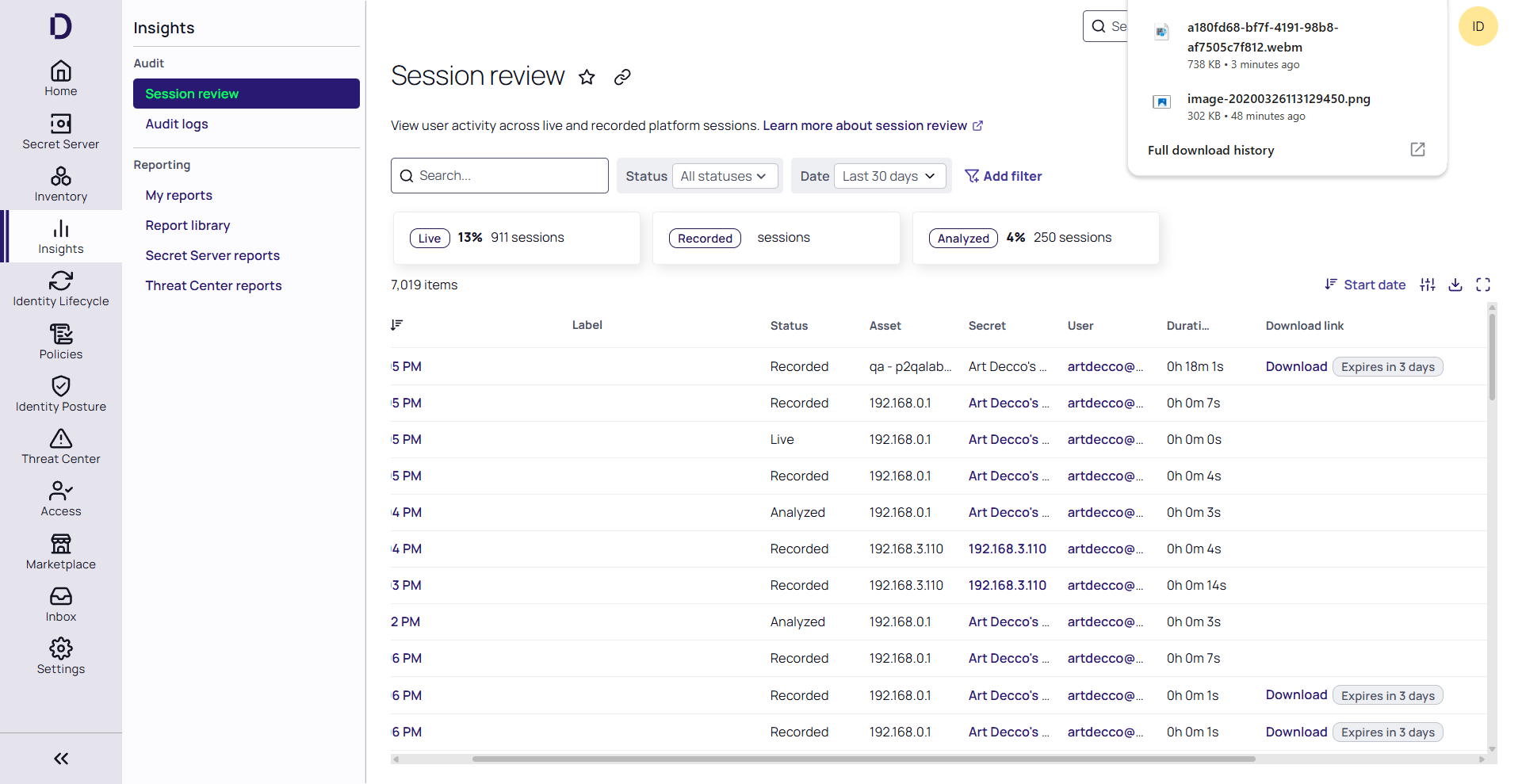This screenshot has width=1522, height=784.
Task: Open Threat Center in sidebar
Action: [61, 446]
